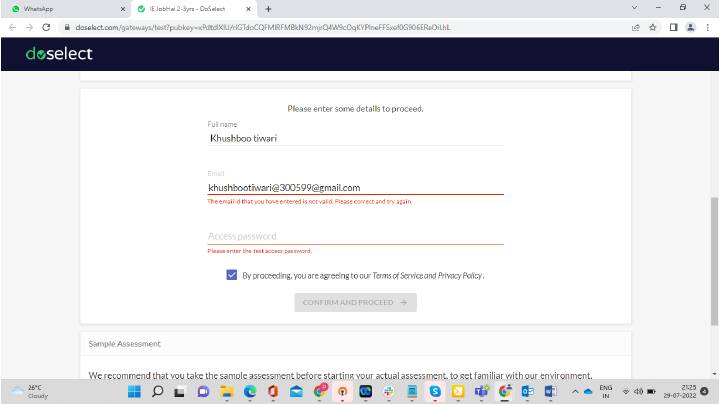
Task: Go back using the browser back arrow
Action: [12, 27]
